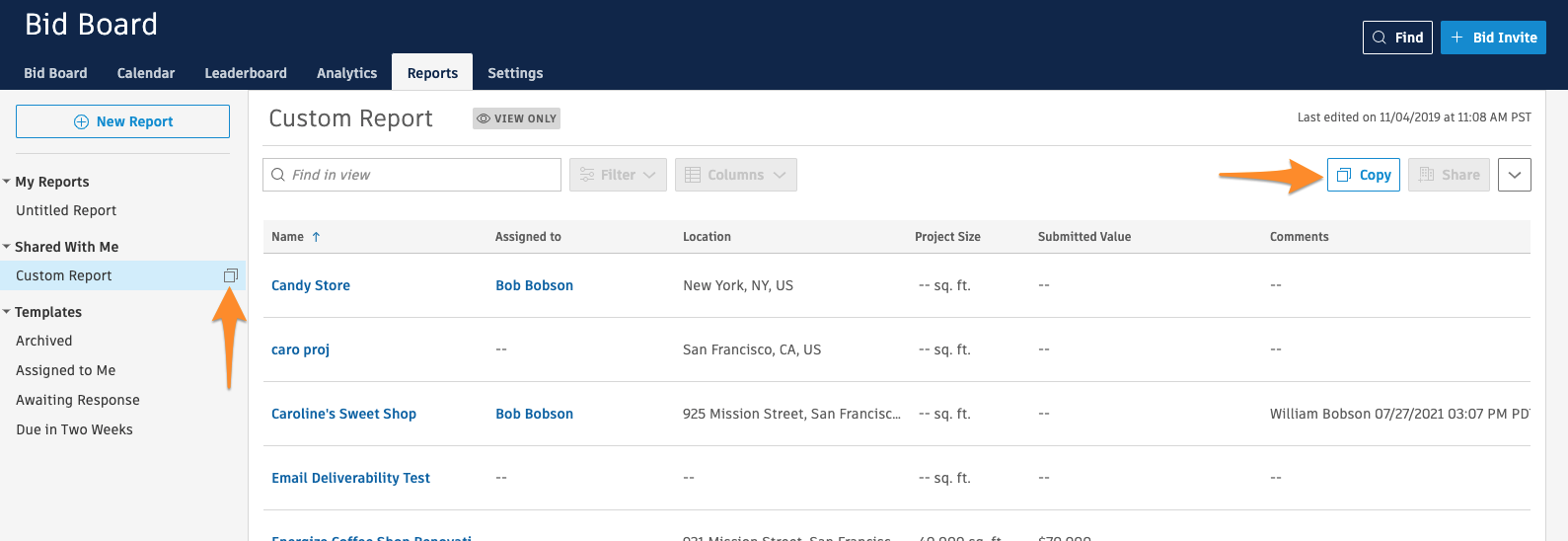Click the copy icon beside Custom Report in sidebar
Viewport: 1568px width, 541px height.
[x=230, y=275]
